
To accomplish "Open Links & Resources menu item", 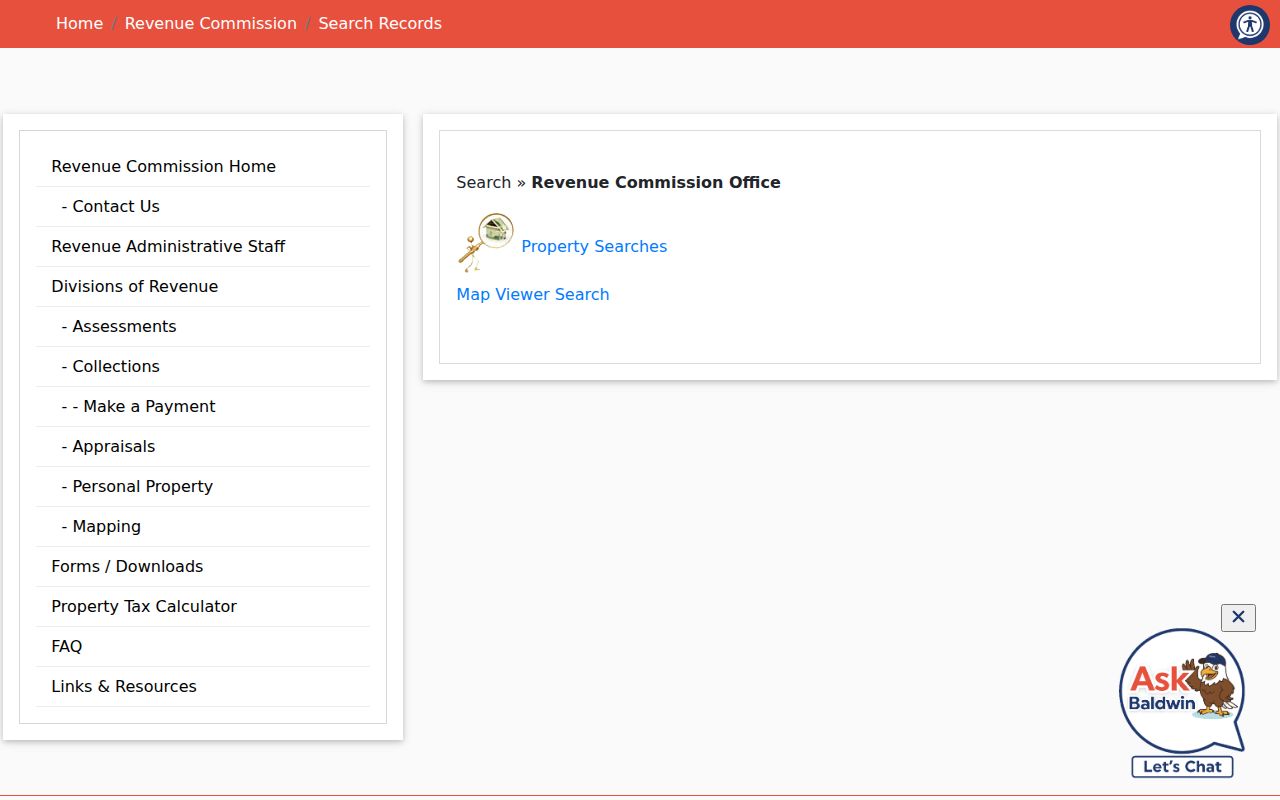I will point(203,686).
